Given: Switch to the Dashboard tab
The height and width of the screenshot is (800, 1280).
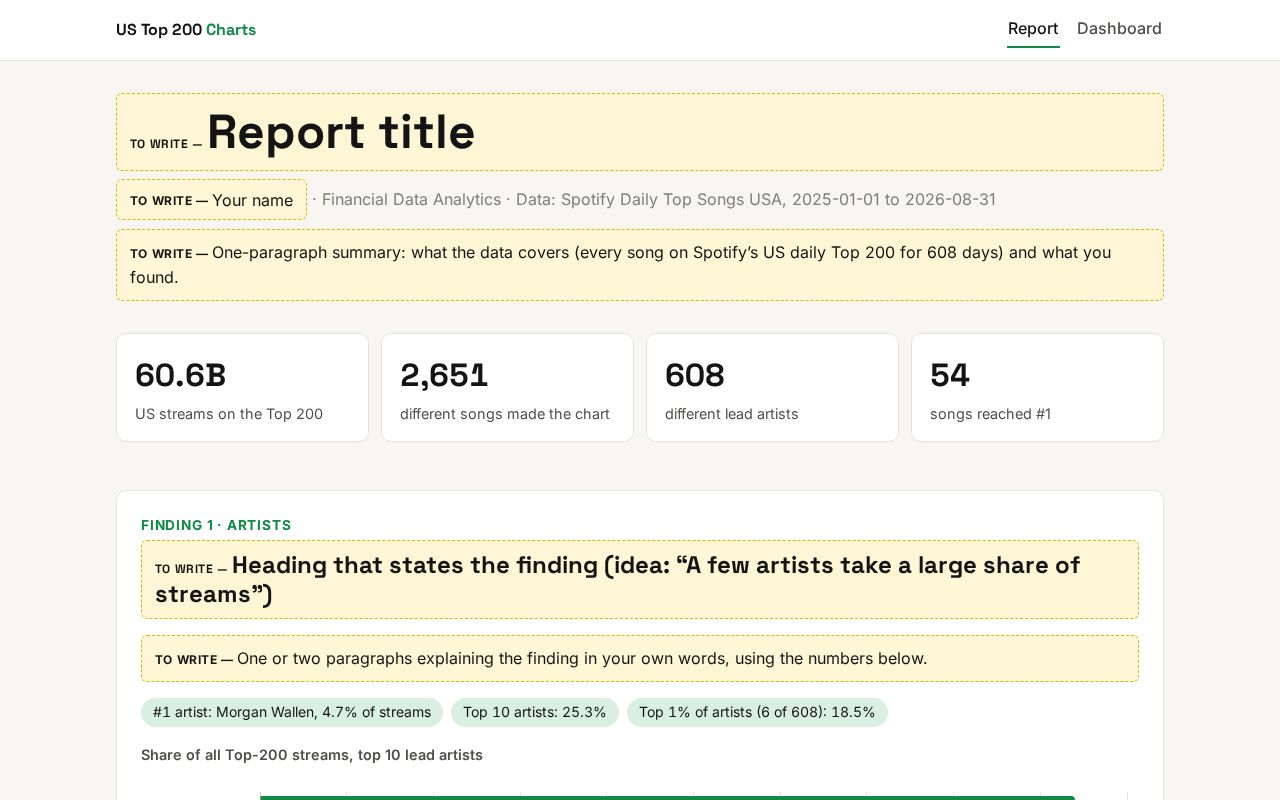Looking at the screenshot, I should tap(1119, 29).
